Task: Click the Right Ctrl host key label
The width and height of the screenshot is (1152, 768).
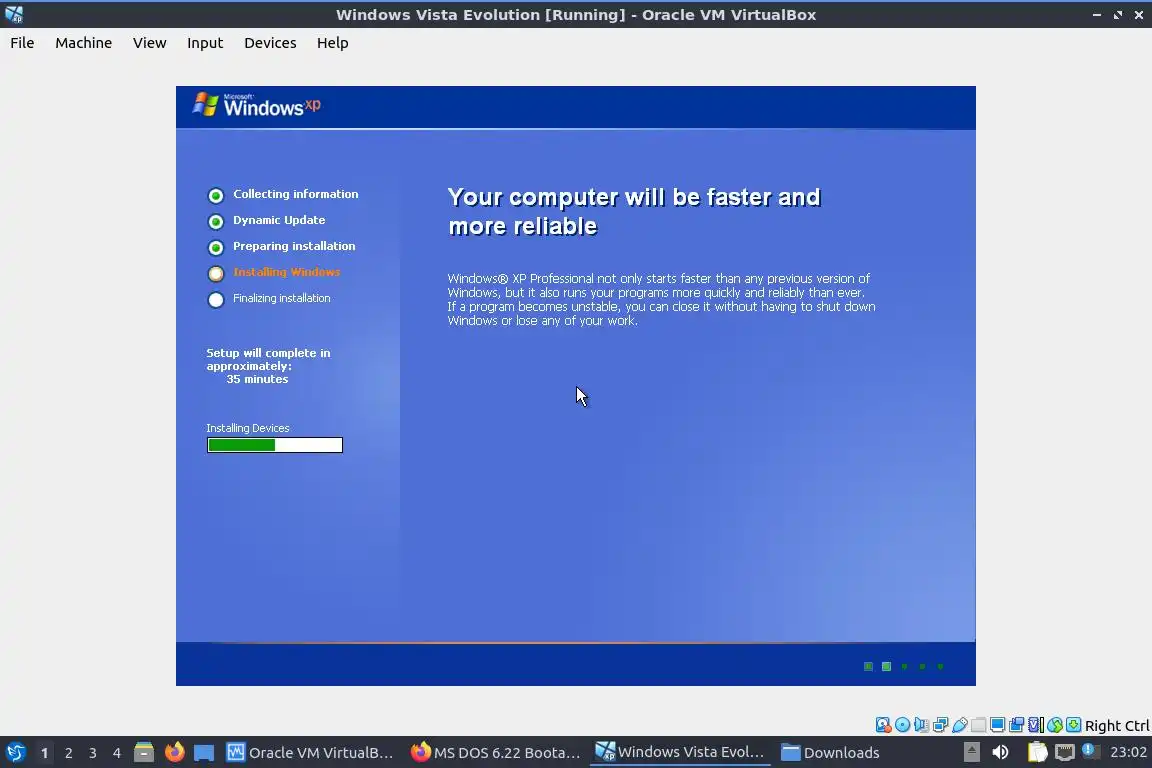Action: (1117, 726)
